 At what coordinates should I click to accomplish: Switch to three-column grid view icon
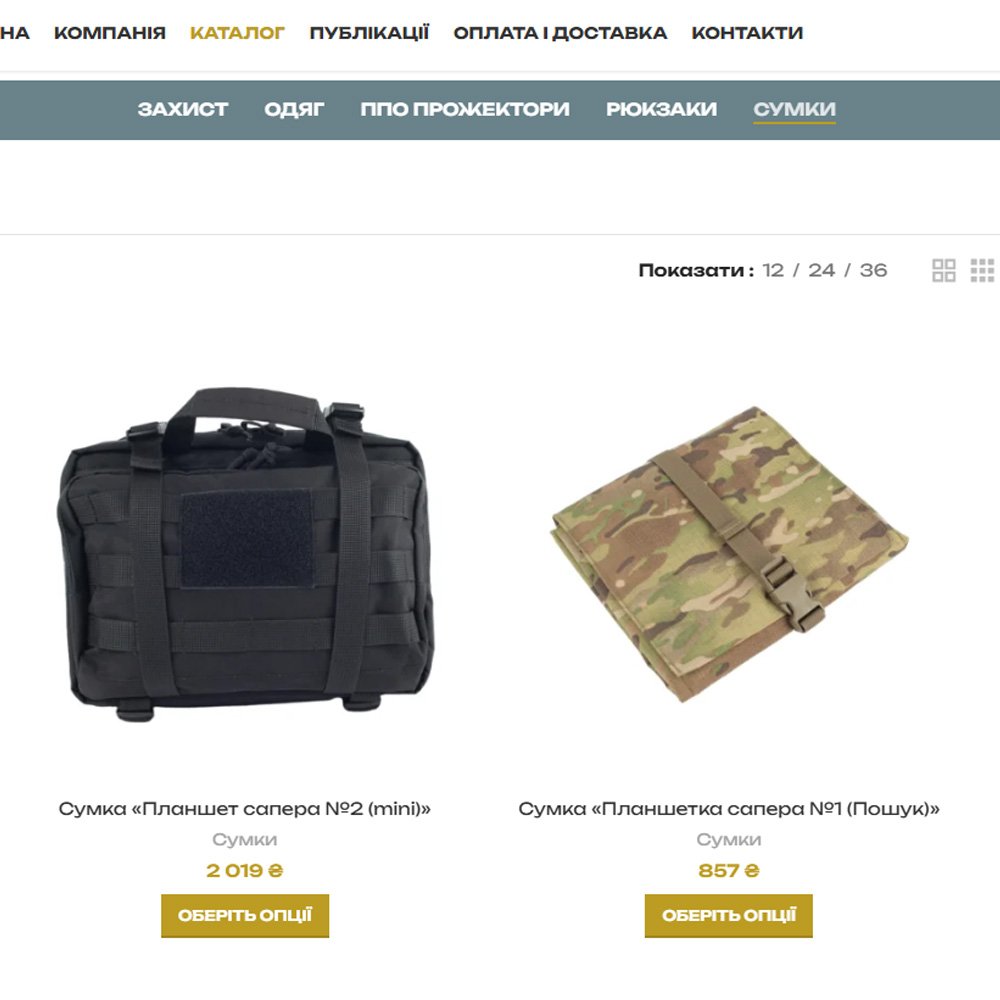(x=982, y=270)
